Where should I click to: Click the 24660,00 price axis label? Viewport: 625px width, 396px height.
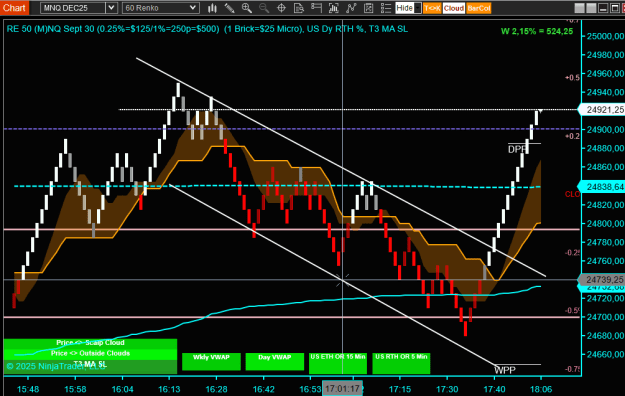[x=605, y=354]
